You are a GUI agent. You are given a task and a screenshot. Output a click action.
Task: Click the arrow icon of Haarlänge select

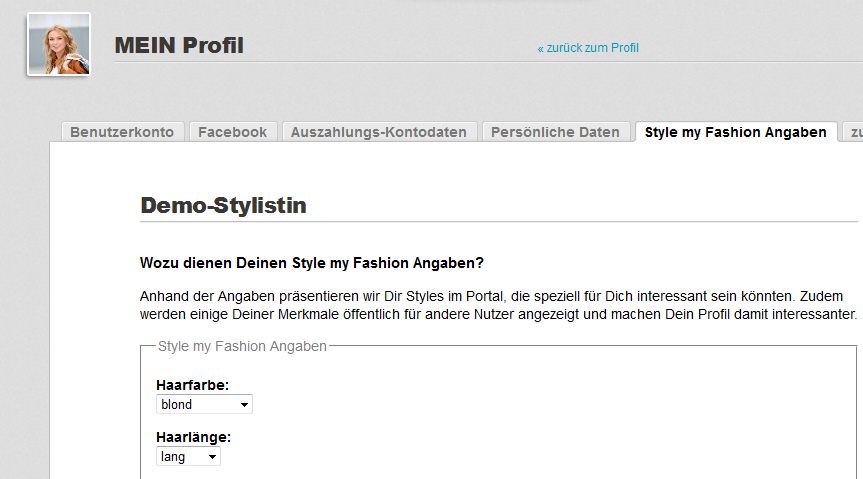click(212, 457)
